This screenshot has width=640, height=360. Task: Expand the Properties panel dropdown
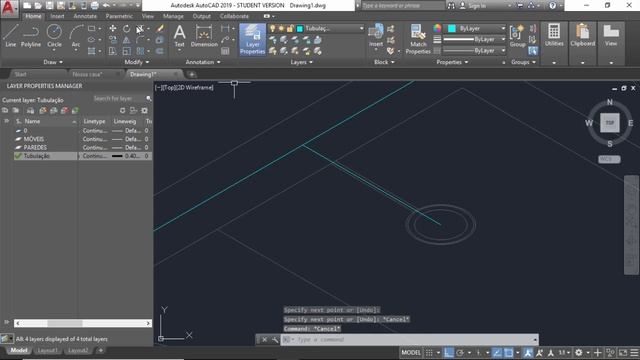point(452,62)
